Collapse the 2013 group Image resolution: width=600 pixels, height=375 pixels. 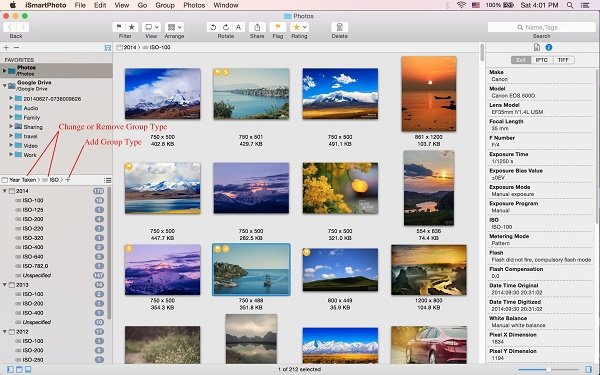(x=5, y=285)
